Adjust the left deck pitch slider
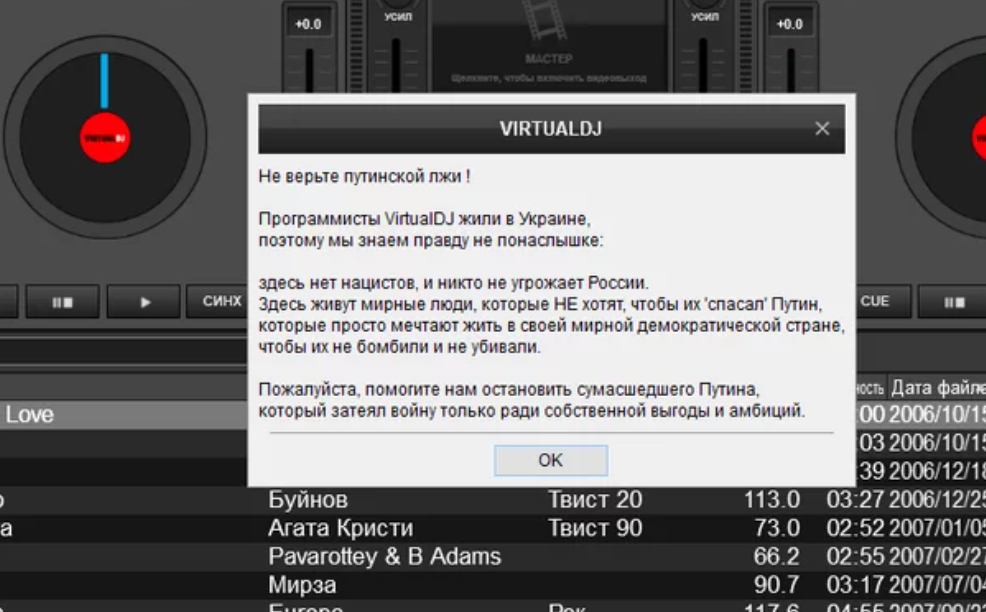The width and height of the screenshot is (986, 612). 309,69
